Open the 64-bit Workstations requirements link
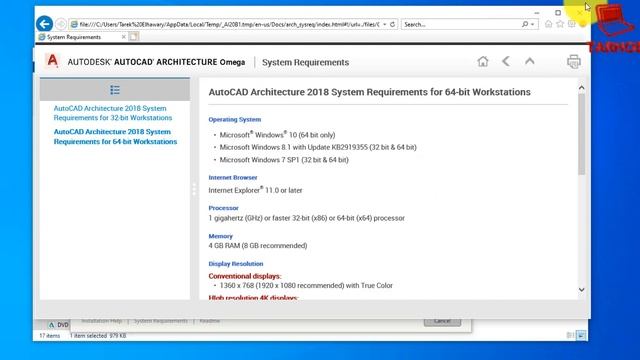Screen dimensions: 640x360 116,137
